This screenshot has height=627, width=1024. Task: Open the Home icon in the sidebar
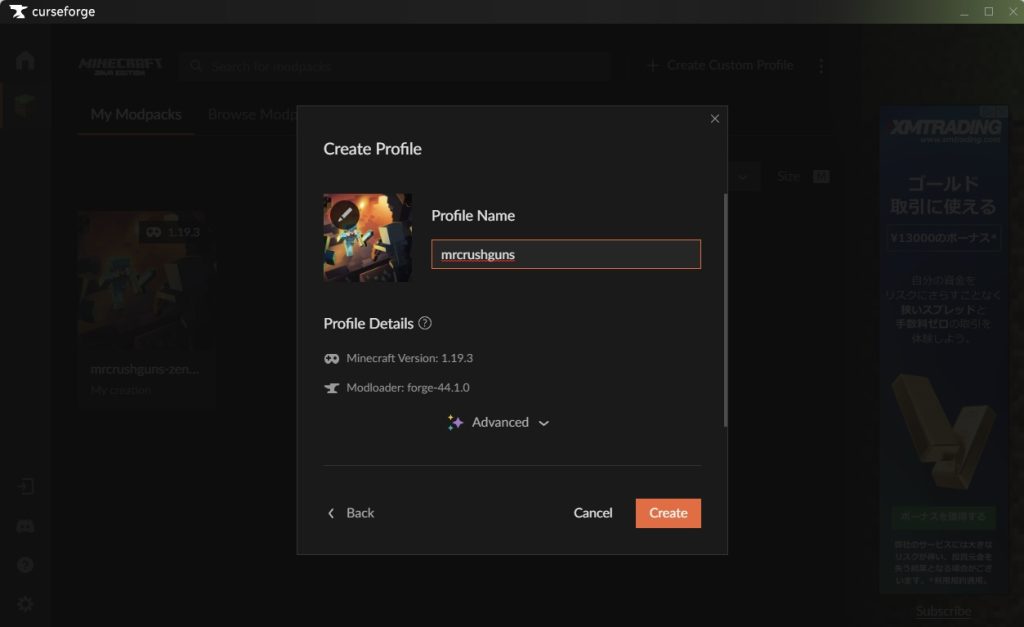click(25, 61)
